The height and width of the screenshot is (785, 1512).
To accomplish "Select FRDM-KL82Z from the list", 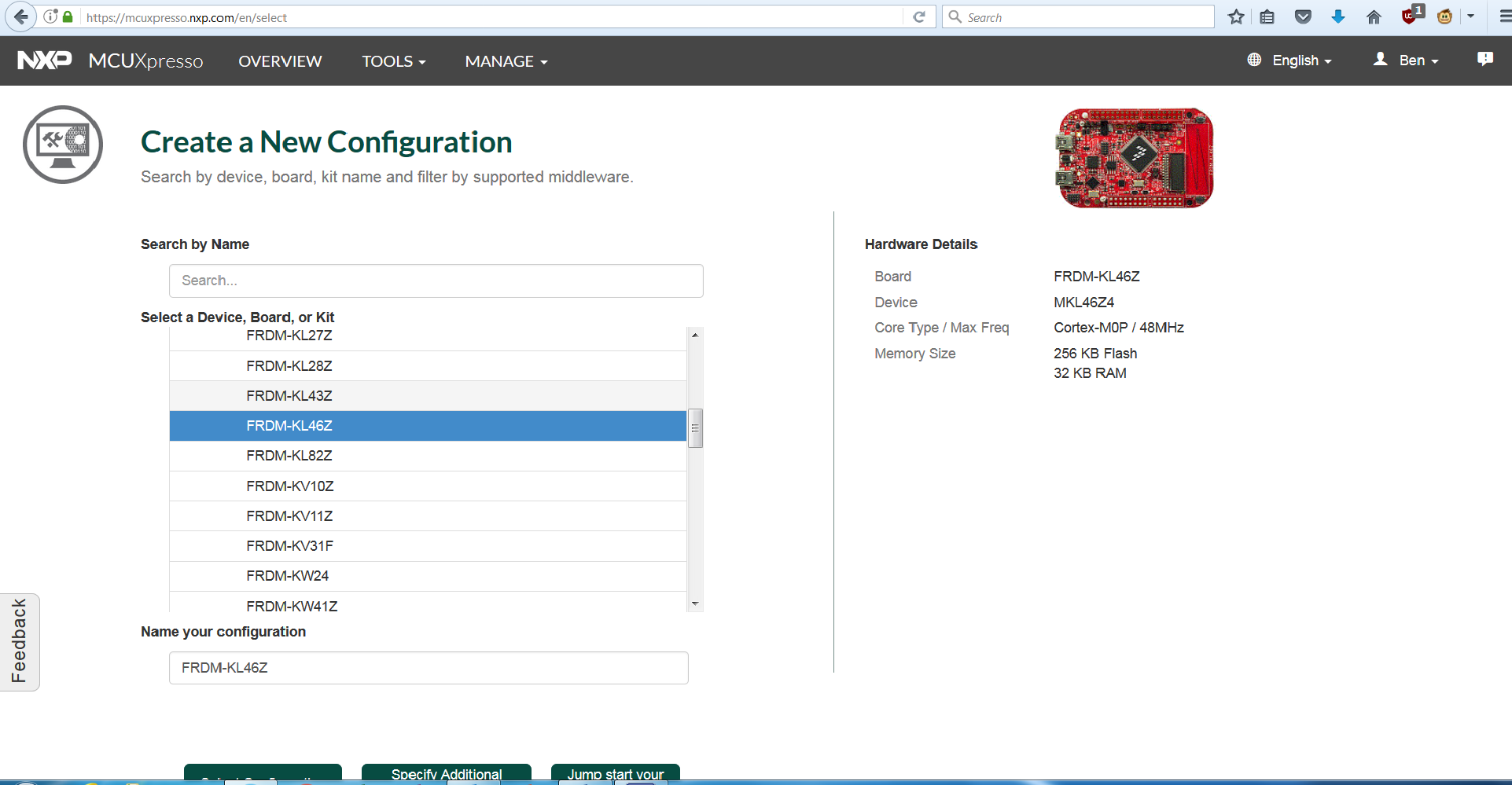I will tap(428, 456).
